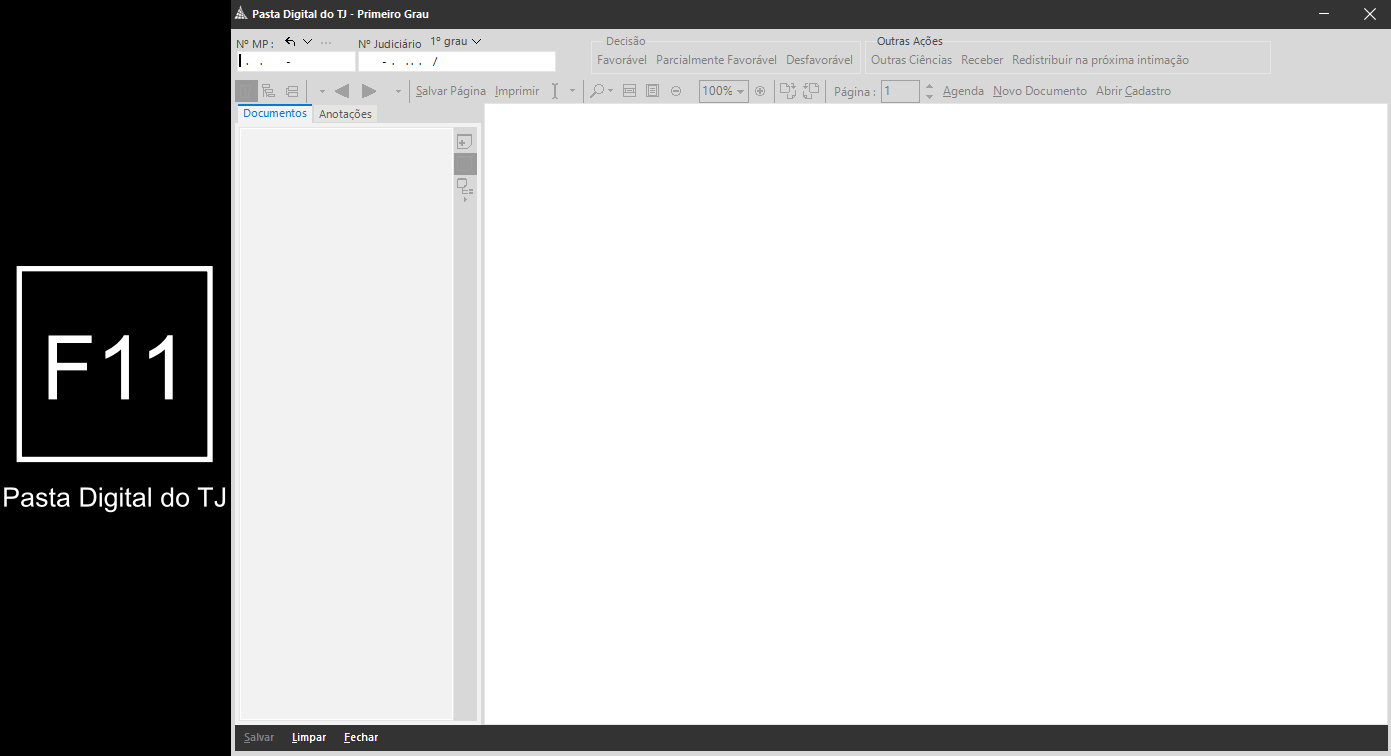Toggle the first highlighted view-mode toolbar icon
This screenshot has height=756, width=1391.
coord(246,91)
